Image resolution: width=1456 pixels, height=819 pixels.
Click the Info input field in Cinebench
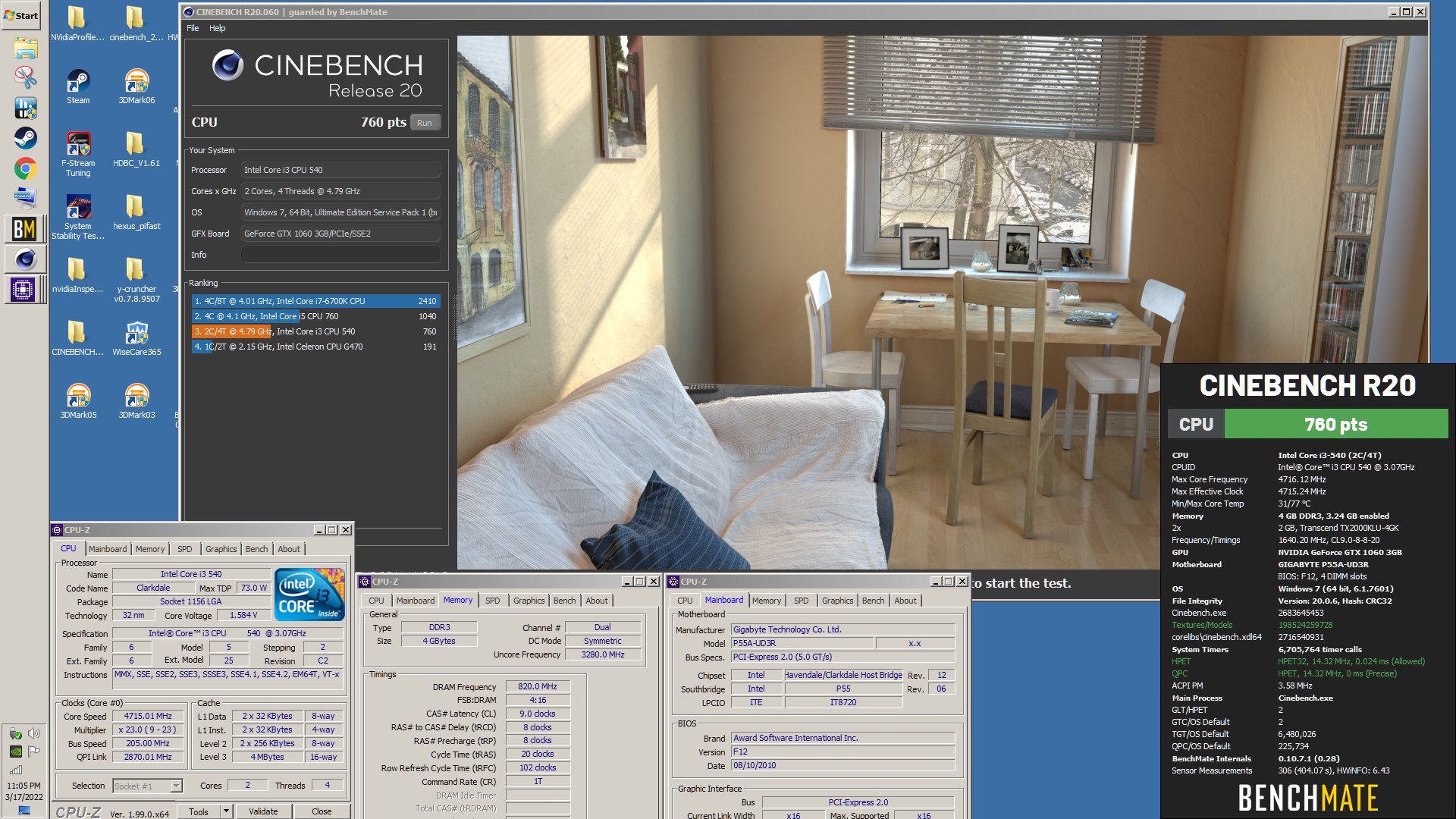(340, 255)
